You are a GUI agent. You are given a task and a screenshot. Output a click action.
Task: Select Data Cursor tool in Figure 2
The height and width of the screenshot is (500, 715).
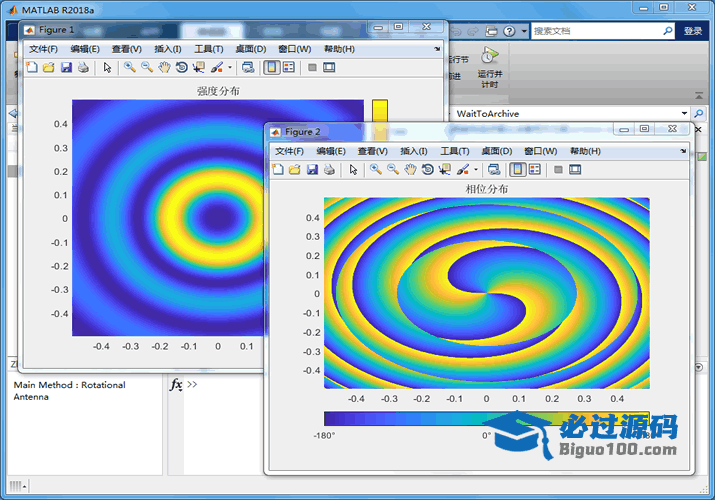[x=444, y=169]
